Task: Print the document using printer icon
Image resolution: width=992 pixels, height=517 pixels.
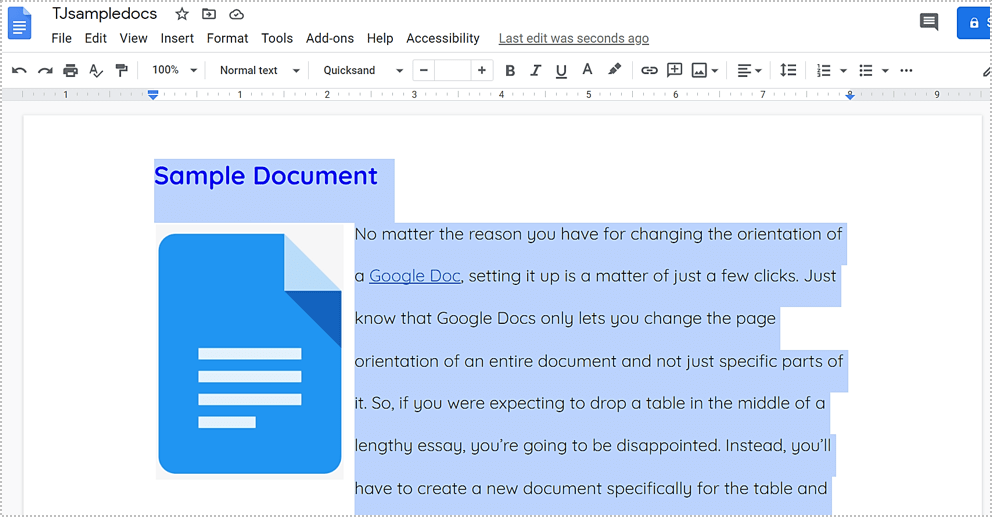Action: pos(70,70)
